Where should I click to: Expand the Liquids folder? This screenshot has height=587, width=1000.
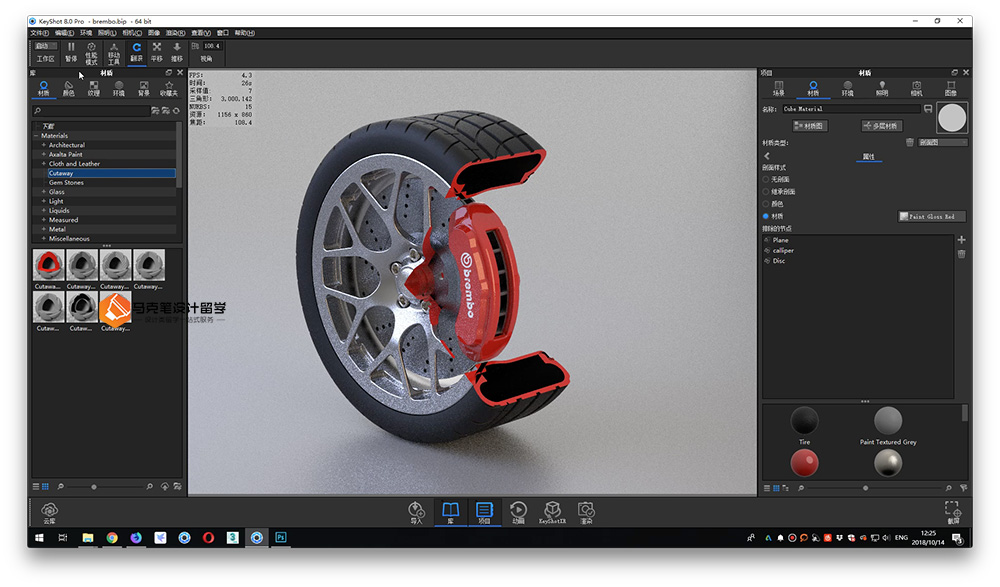tap(44, 211)
